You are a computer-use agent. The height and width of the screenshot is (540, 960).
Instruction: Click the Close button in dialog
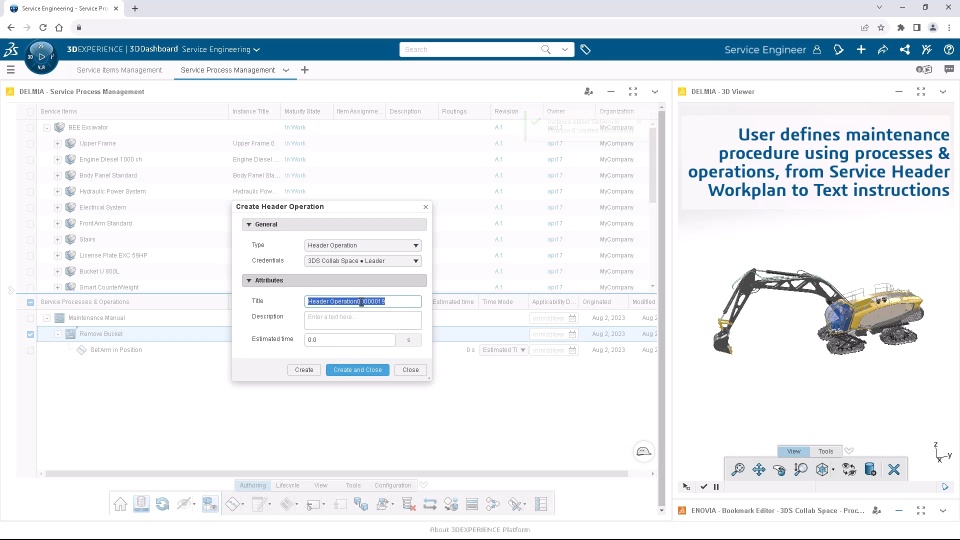point(410,370)
